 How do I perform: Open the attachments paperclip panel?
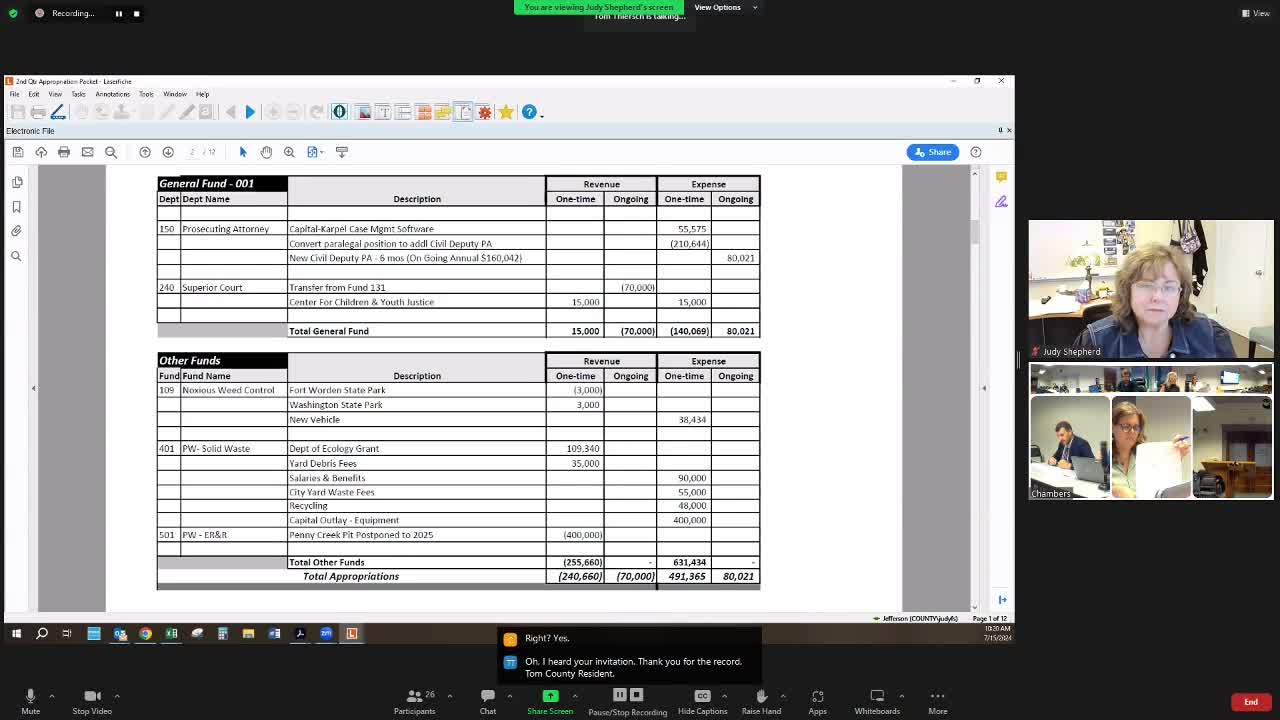click(17, 231)
